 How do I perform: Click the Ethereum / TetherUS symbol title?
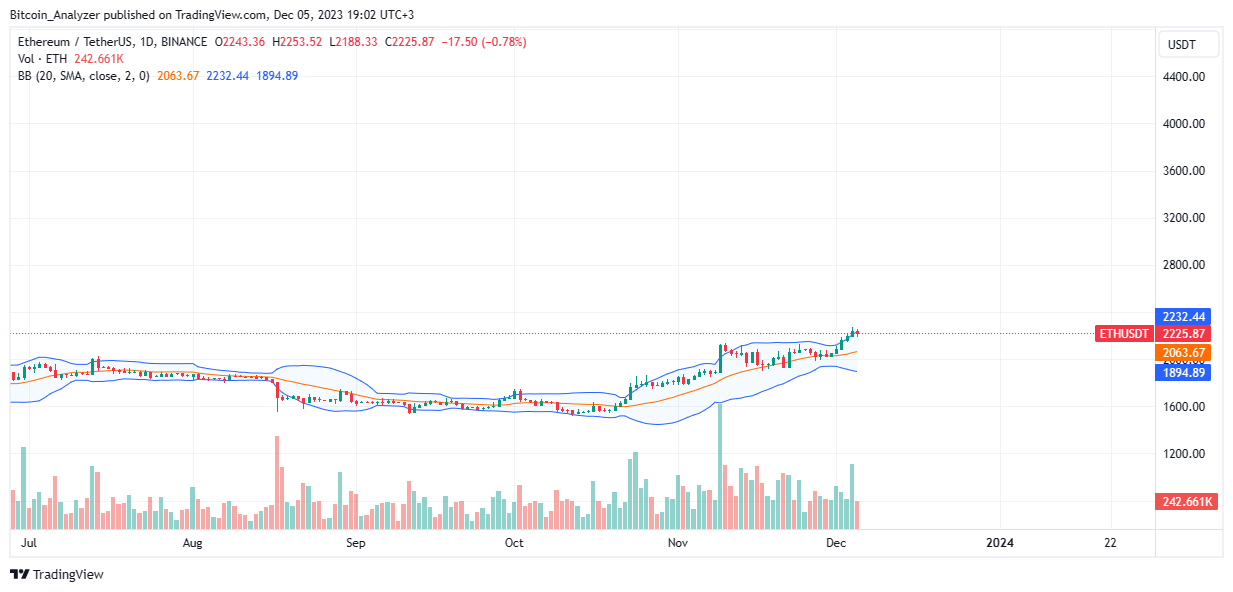(x=75, y=42)
